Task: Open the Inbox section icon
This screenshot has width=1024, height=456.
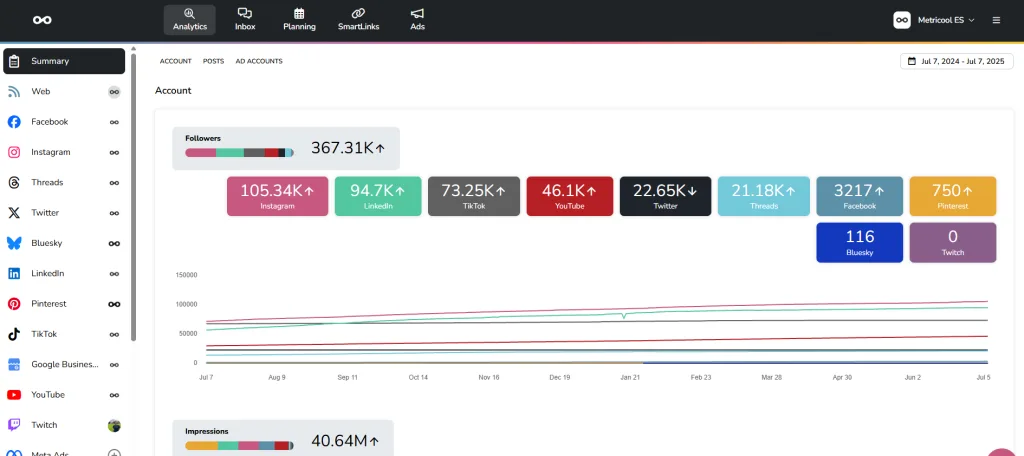Action: pos(245,14)
